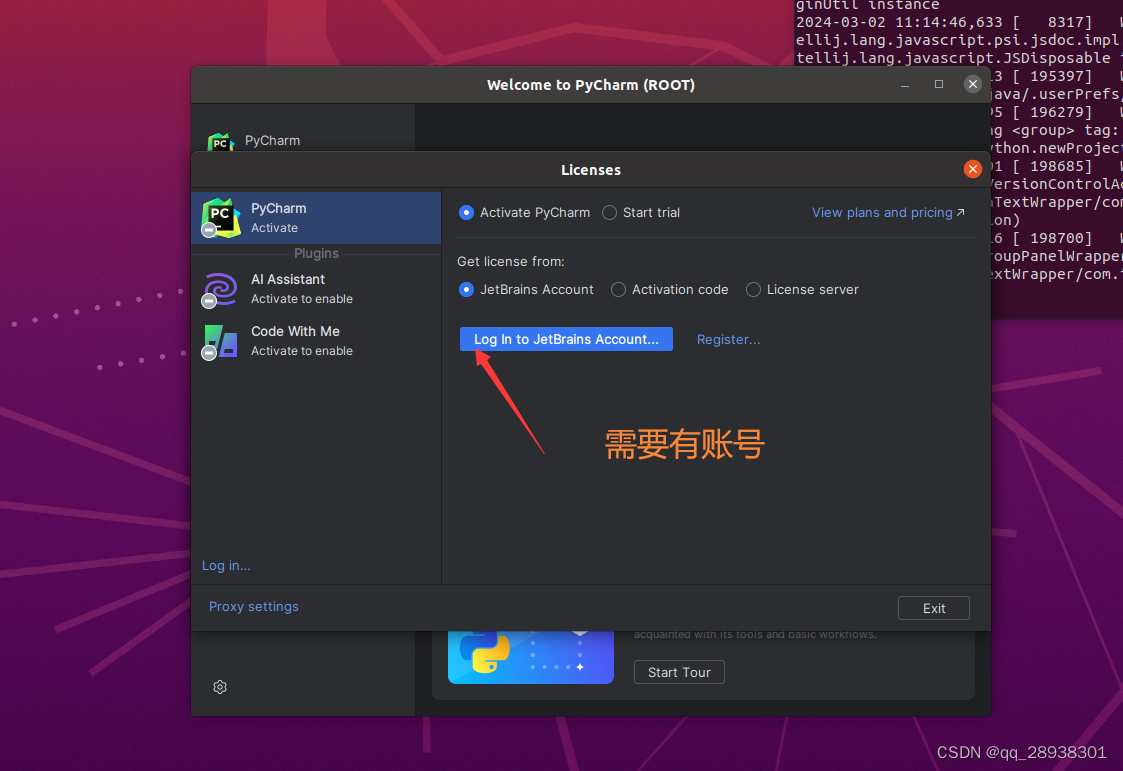Screen dimensions: 1123x771
Task: Click the PyCharm logo icon in Licenses list
Action: point(221,218)
